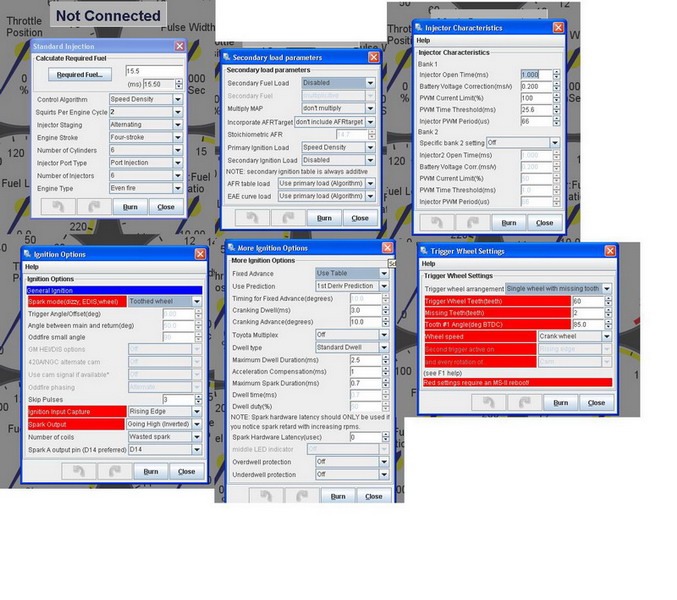This screenshot has width=677, height=600.
Task: Click Close in More Ignition Options
Action: click(x=373, y=496)
